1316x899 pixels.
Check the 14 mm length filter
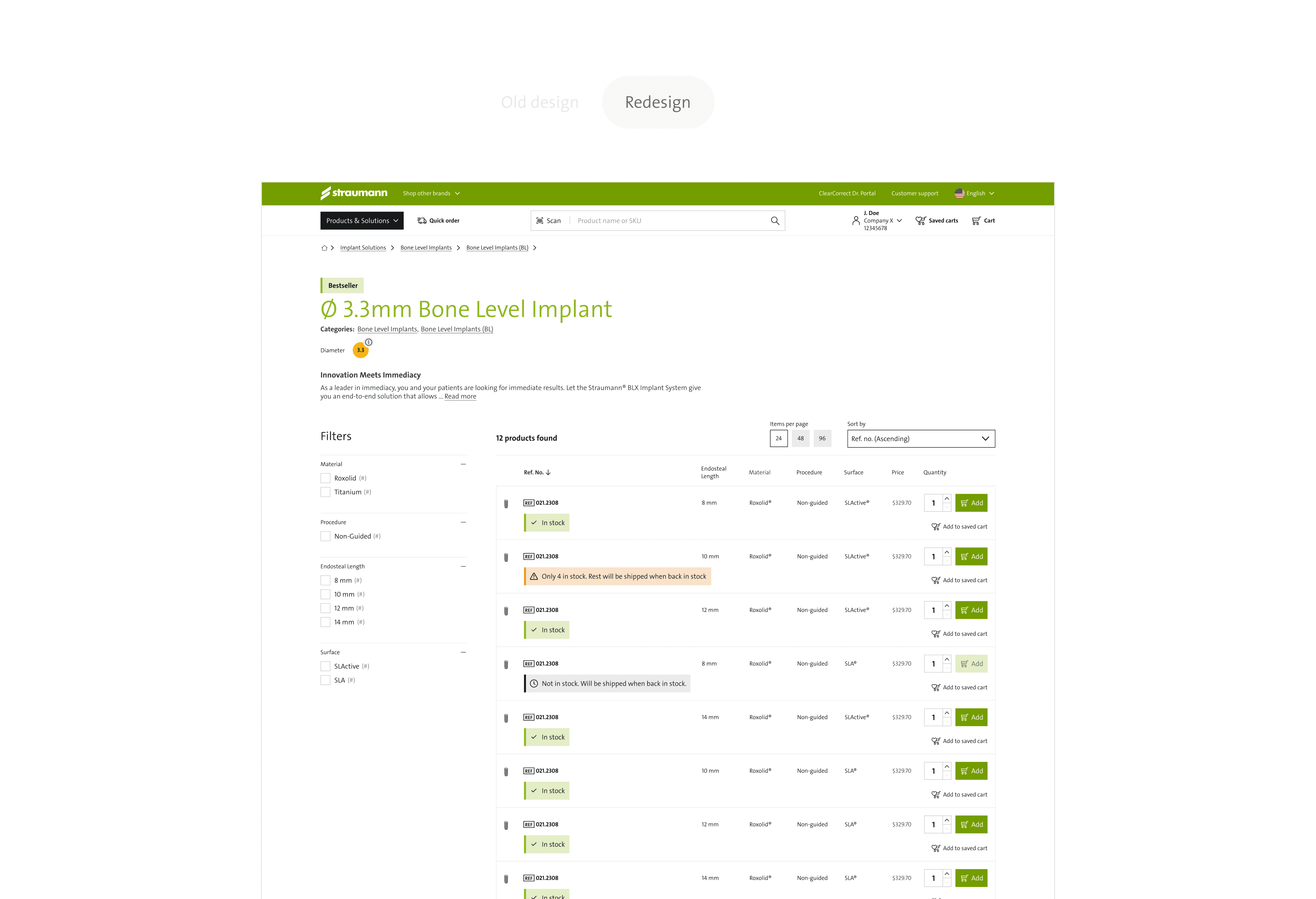click(x=326, y=622)
